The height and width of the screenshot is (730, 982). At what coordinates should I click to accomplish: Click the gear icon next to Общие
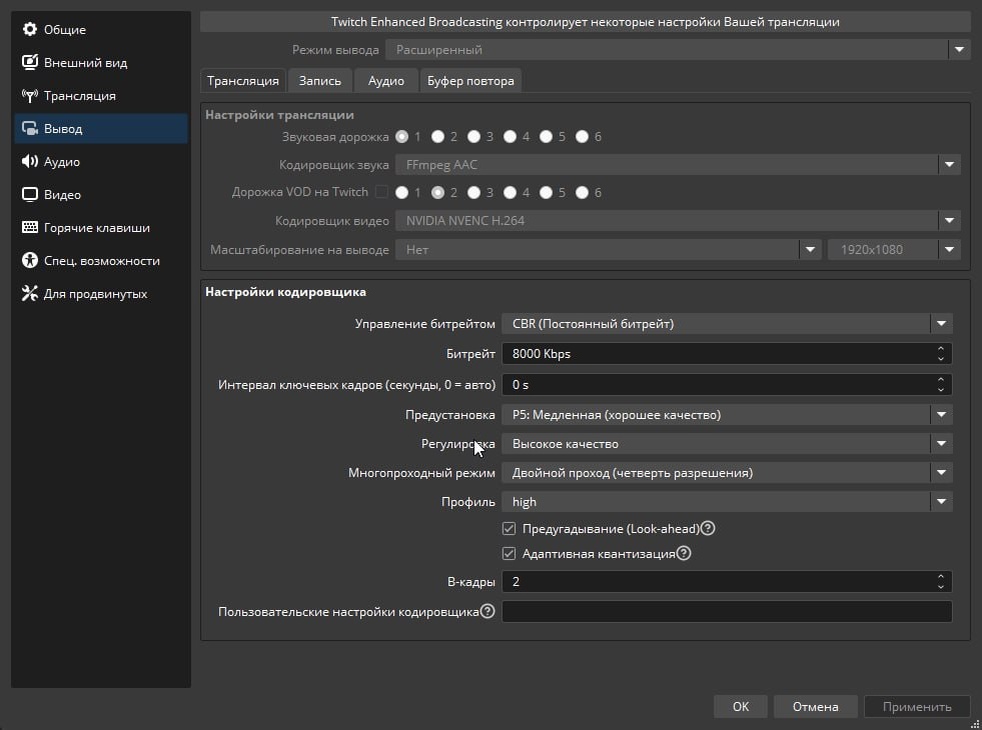29,29
